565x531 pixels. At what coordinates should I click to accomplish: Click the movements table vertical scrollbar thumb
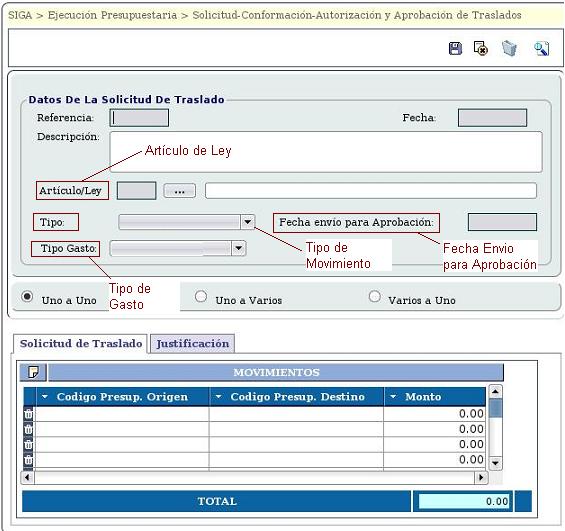pos(496,408)
